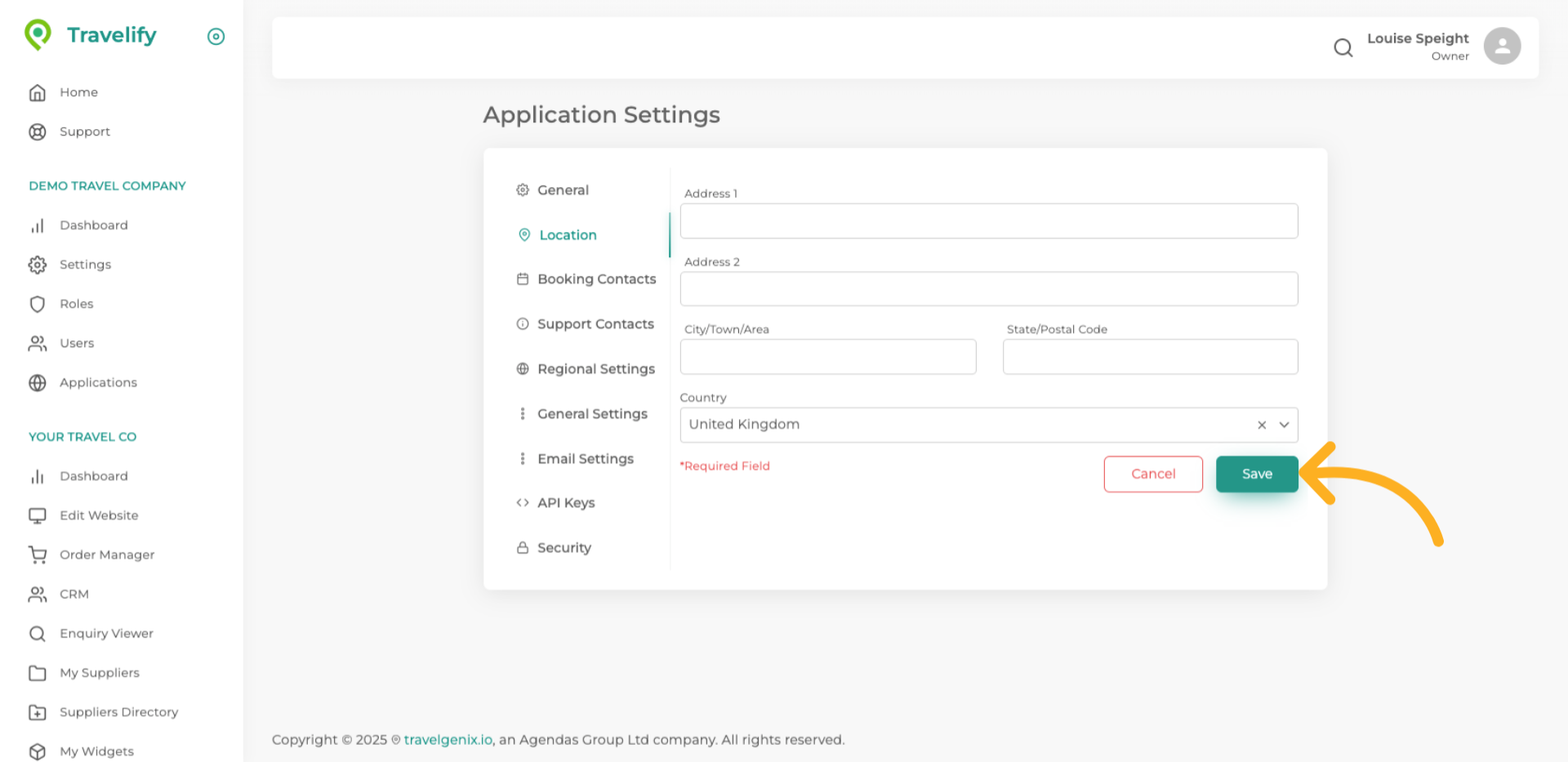Clear the United Kingdom country selection
This screenshot has height=762, width=1568.
[1262, 426]
